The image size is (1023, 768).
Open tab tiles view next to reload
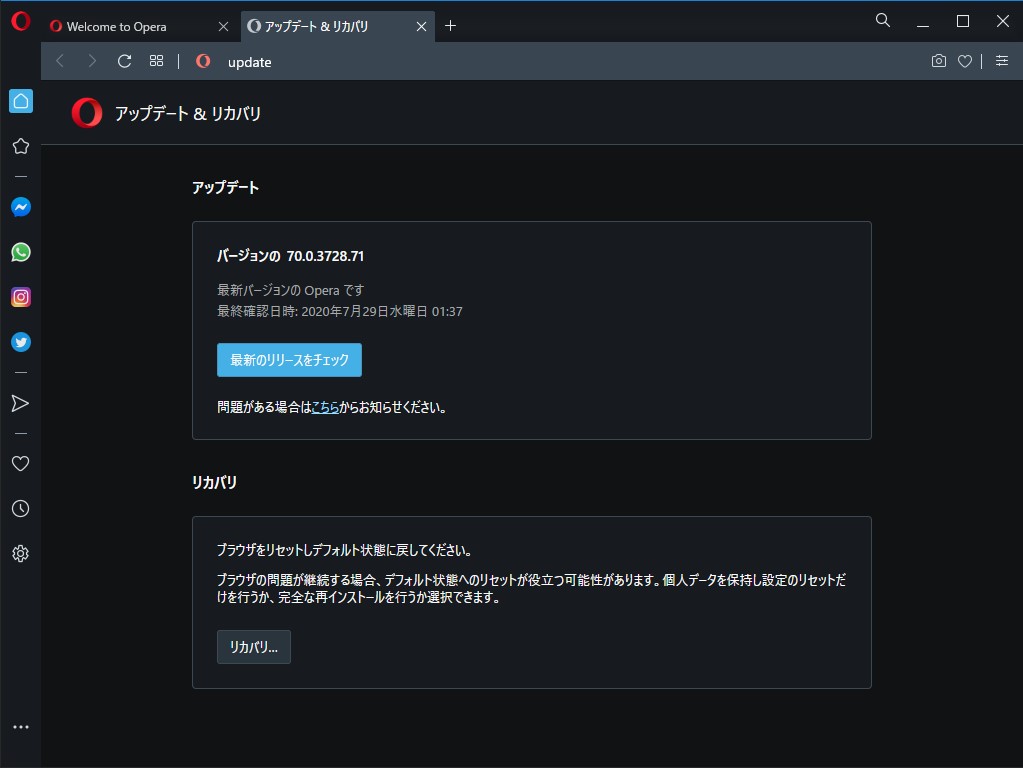click(155, 61)
